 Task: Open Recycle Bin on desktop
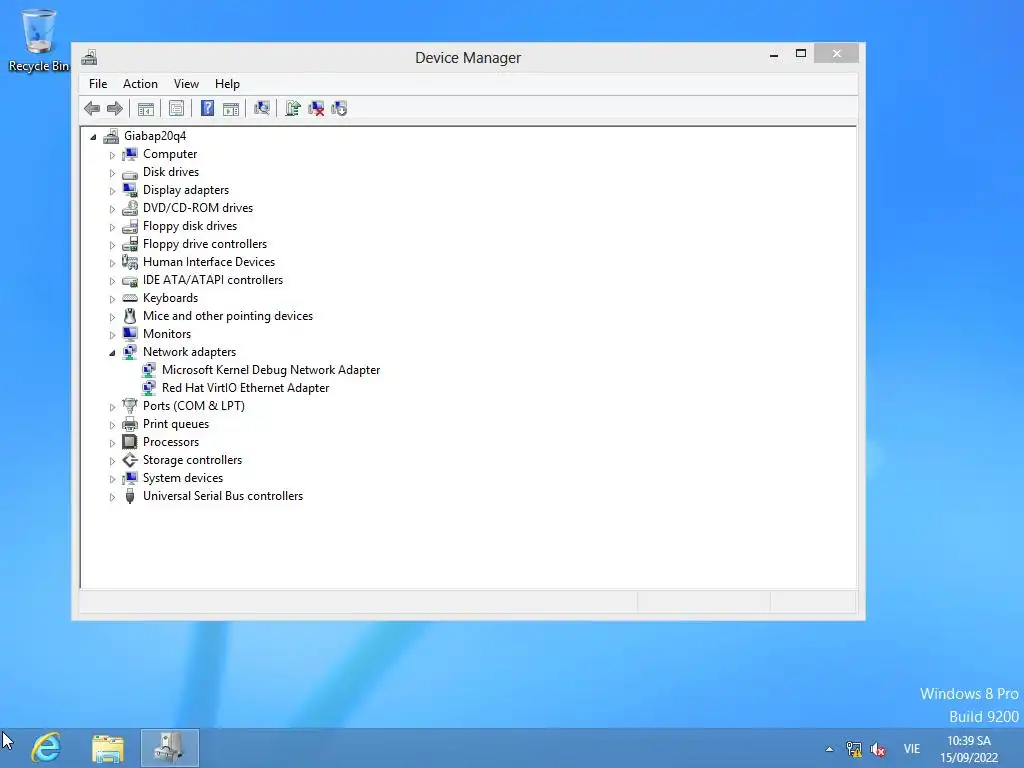[39, 40]
